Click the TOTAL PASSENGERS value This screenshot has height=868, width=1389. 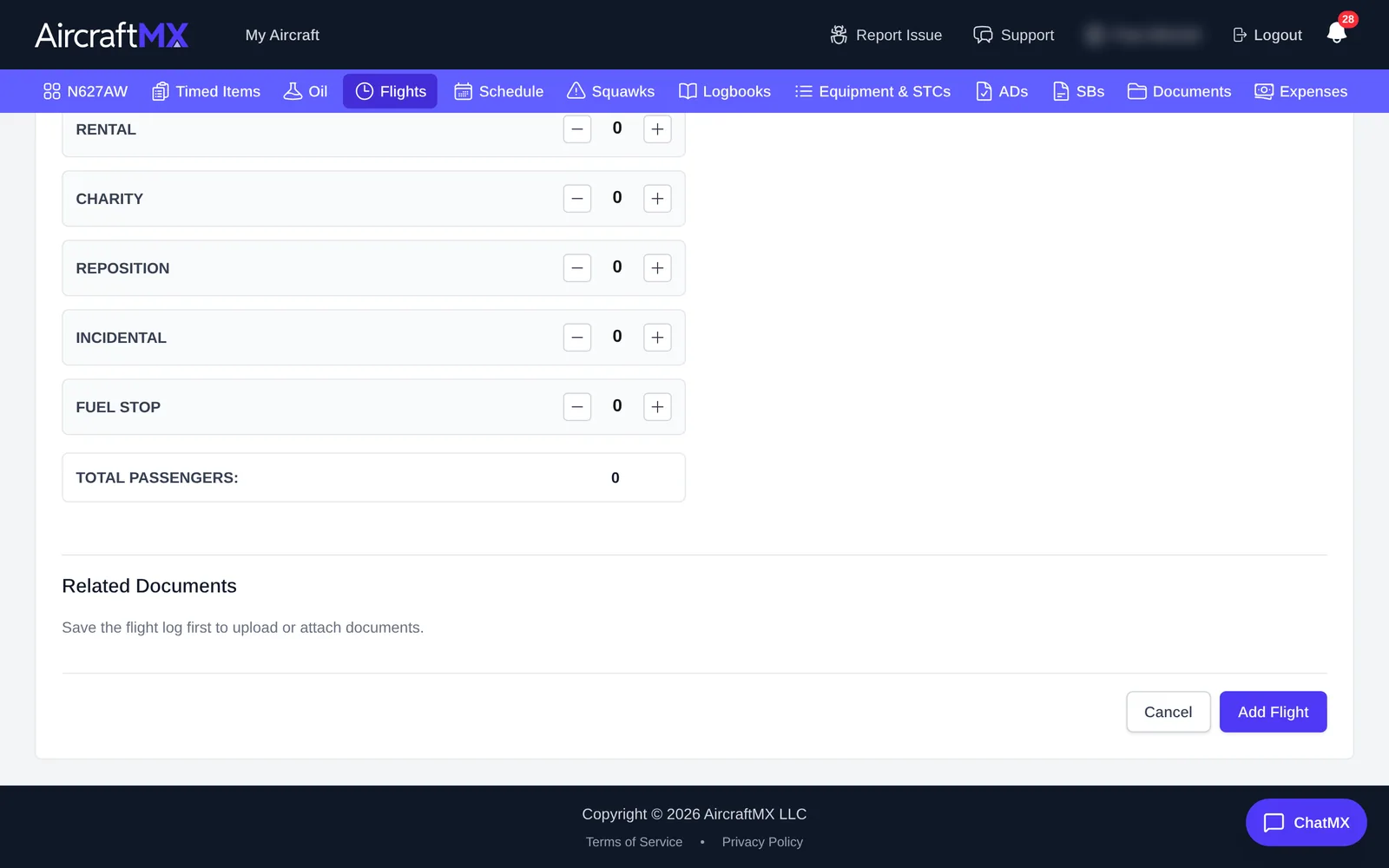coord(616,478)
